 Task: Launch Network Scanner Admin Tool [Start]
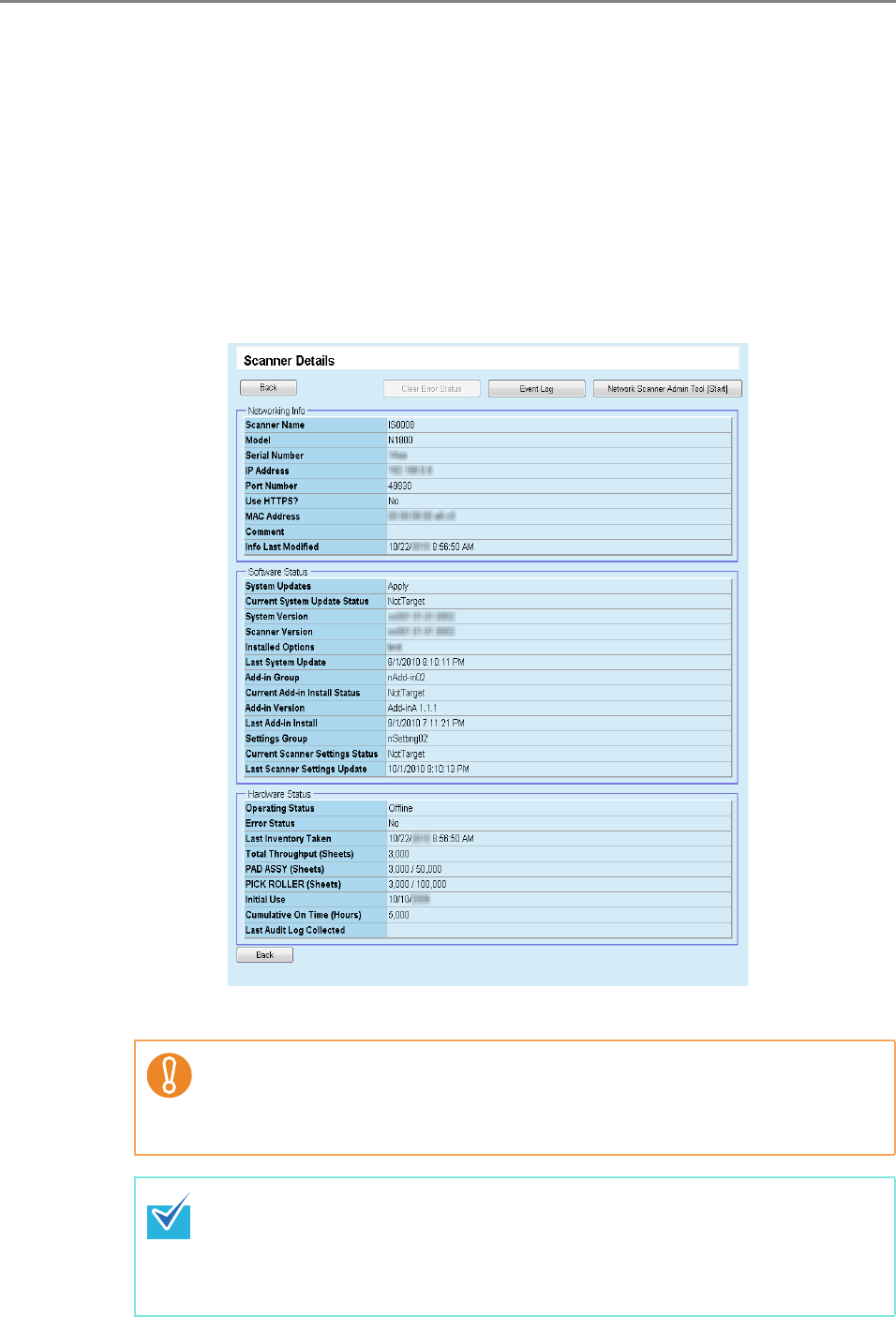tap(667, 388)
